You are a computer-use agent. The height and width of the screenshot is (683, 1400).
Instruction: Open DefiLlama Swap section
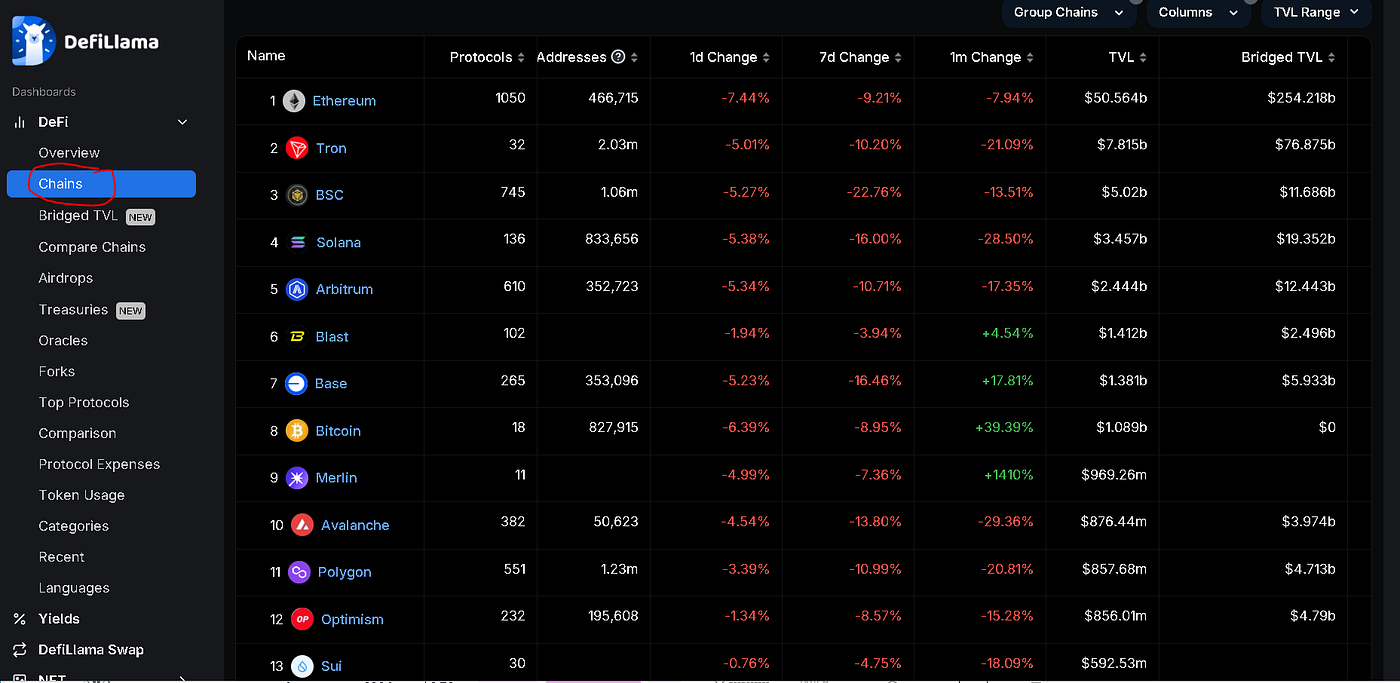click(91, 650)
